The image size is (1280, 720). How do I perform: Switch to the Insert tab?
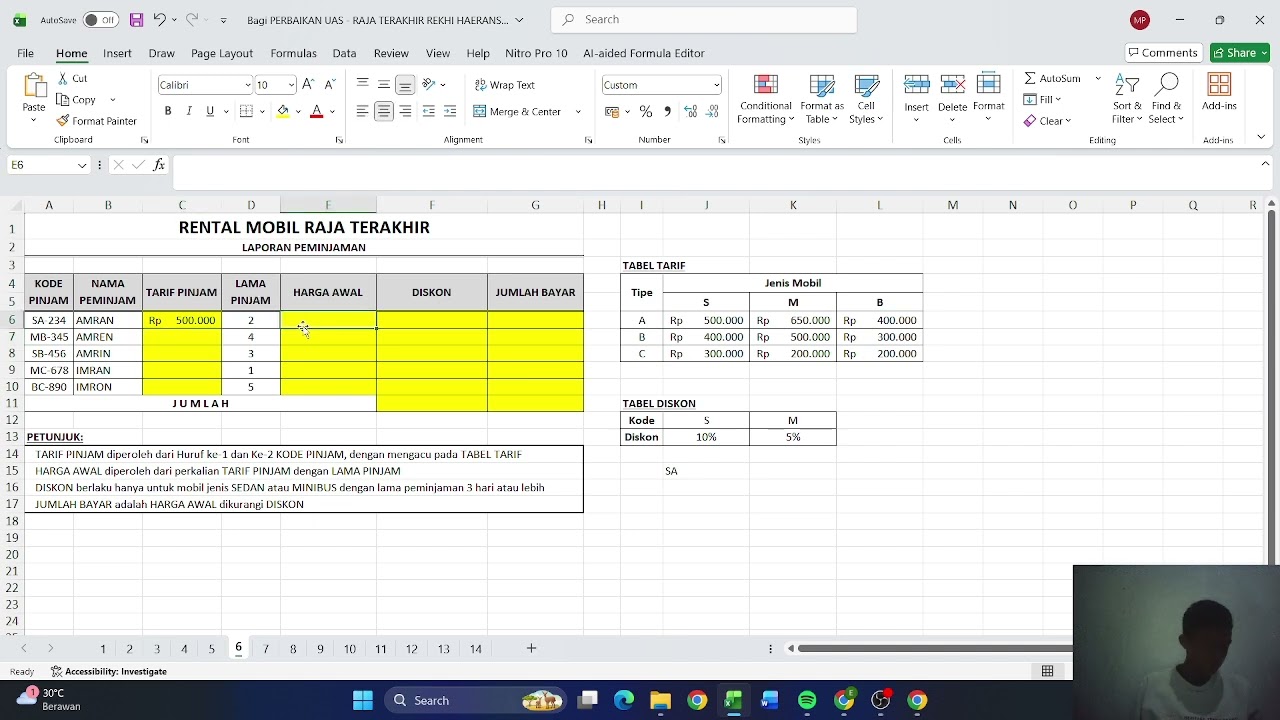tap(117, 53)
